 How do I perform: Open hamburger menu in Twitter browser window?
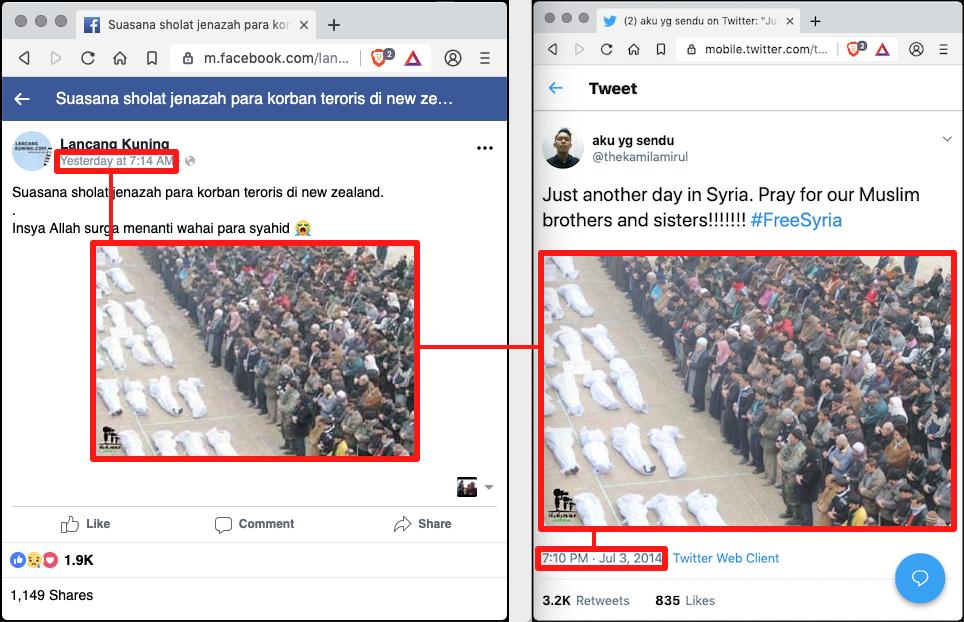944,49
